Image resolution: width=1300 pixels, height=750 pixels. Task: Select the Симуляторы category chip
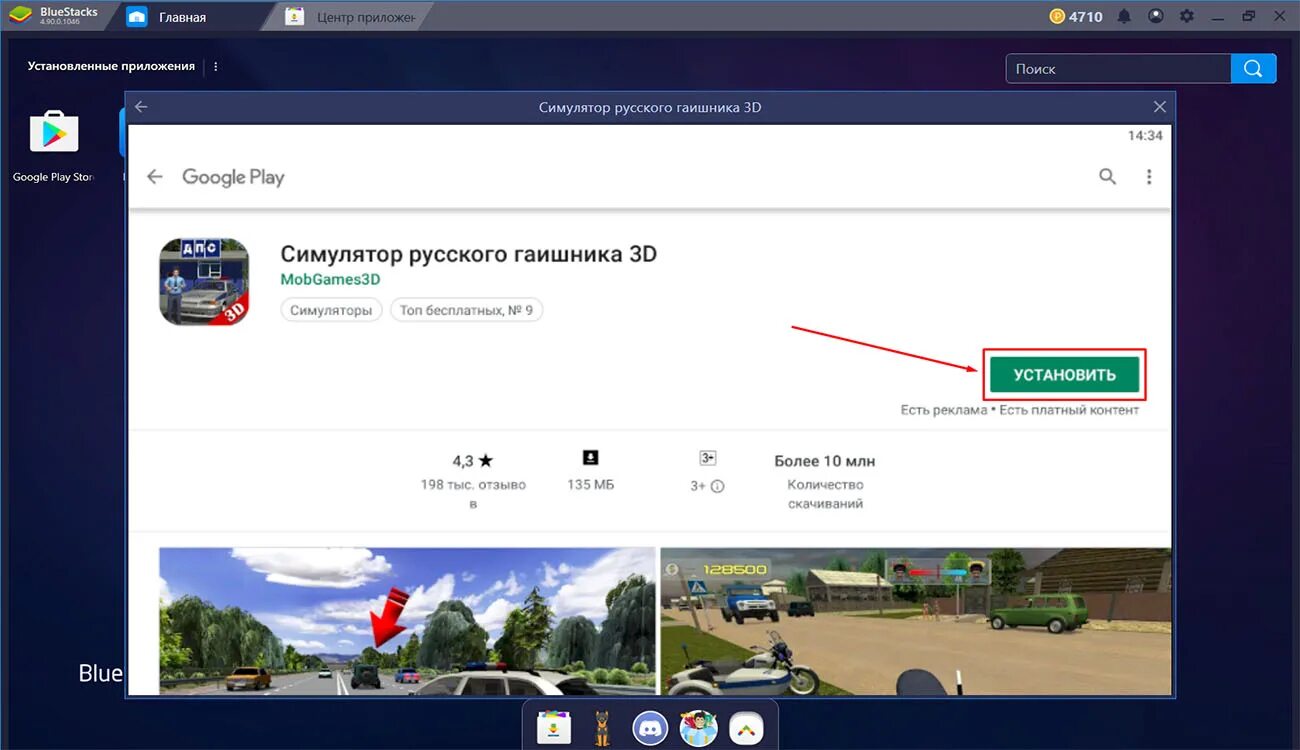[x=331, y=310]
